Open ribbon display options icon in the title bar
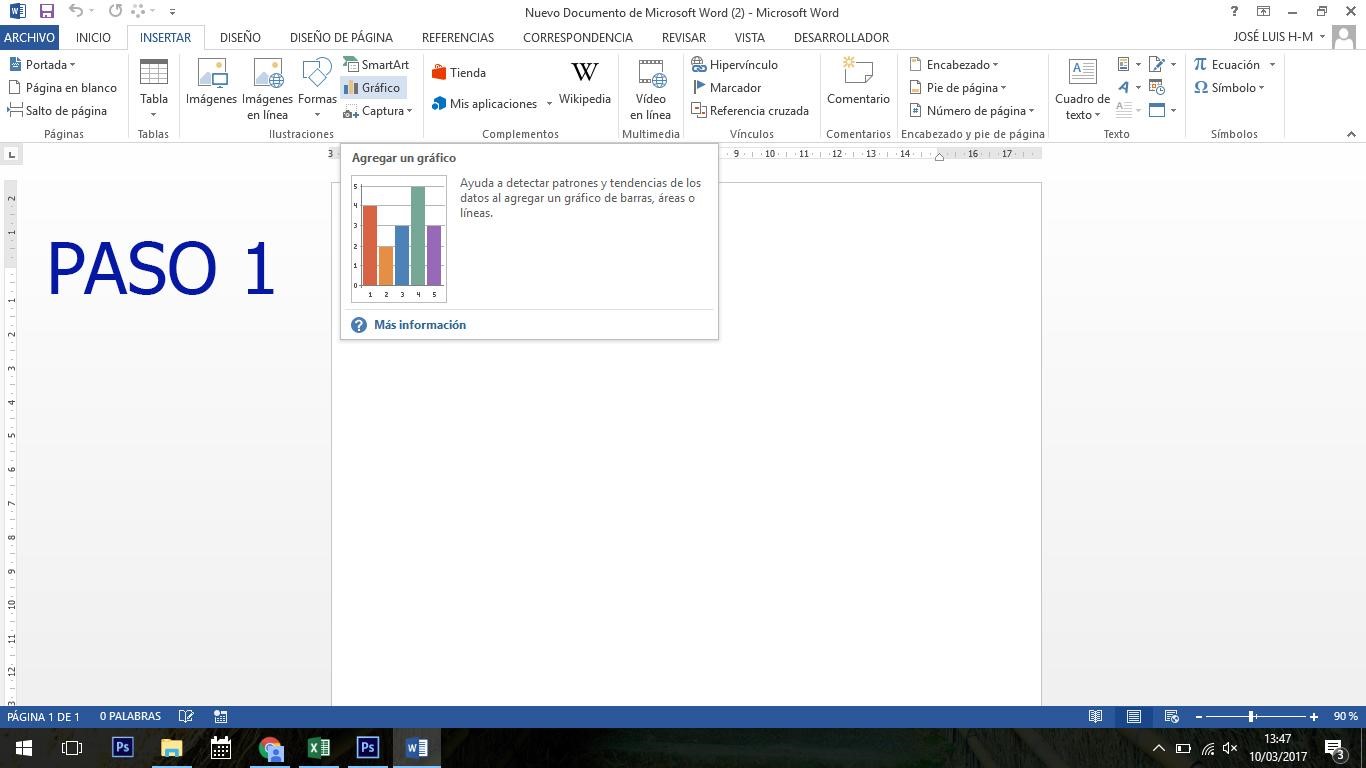The width and height of the screenshot is (1366, 768). (1263, 12)
